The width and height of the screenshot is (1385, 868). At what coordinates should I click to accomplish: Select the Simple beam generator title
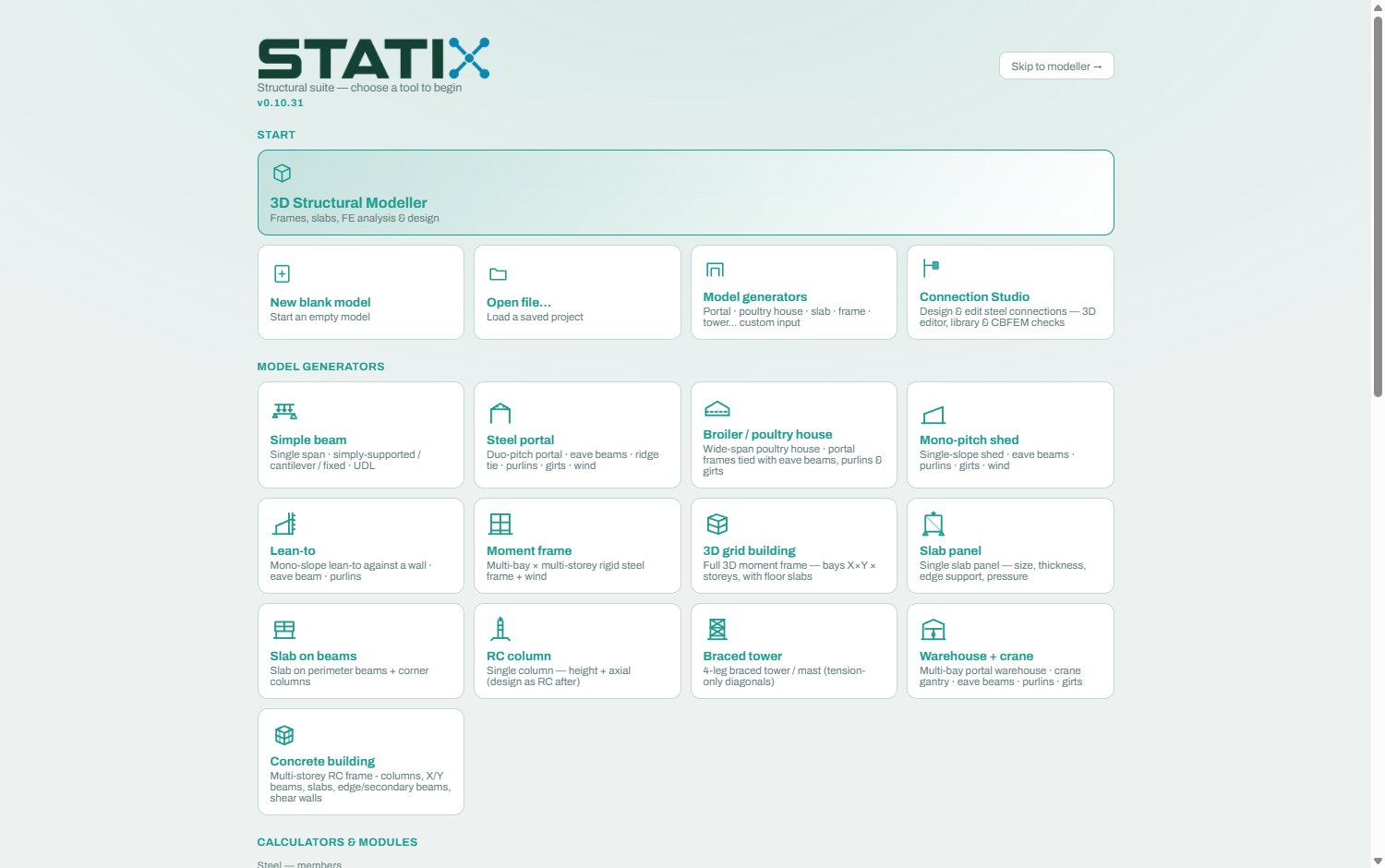[x=307, y=440]
